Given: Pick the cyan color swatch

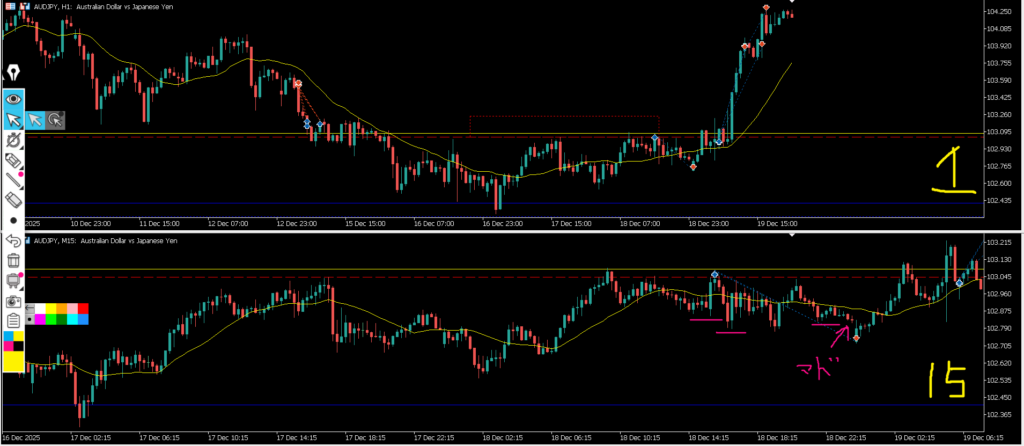Looking at the screenshot, I should 72,319.
